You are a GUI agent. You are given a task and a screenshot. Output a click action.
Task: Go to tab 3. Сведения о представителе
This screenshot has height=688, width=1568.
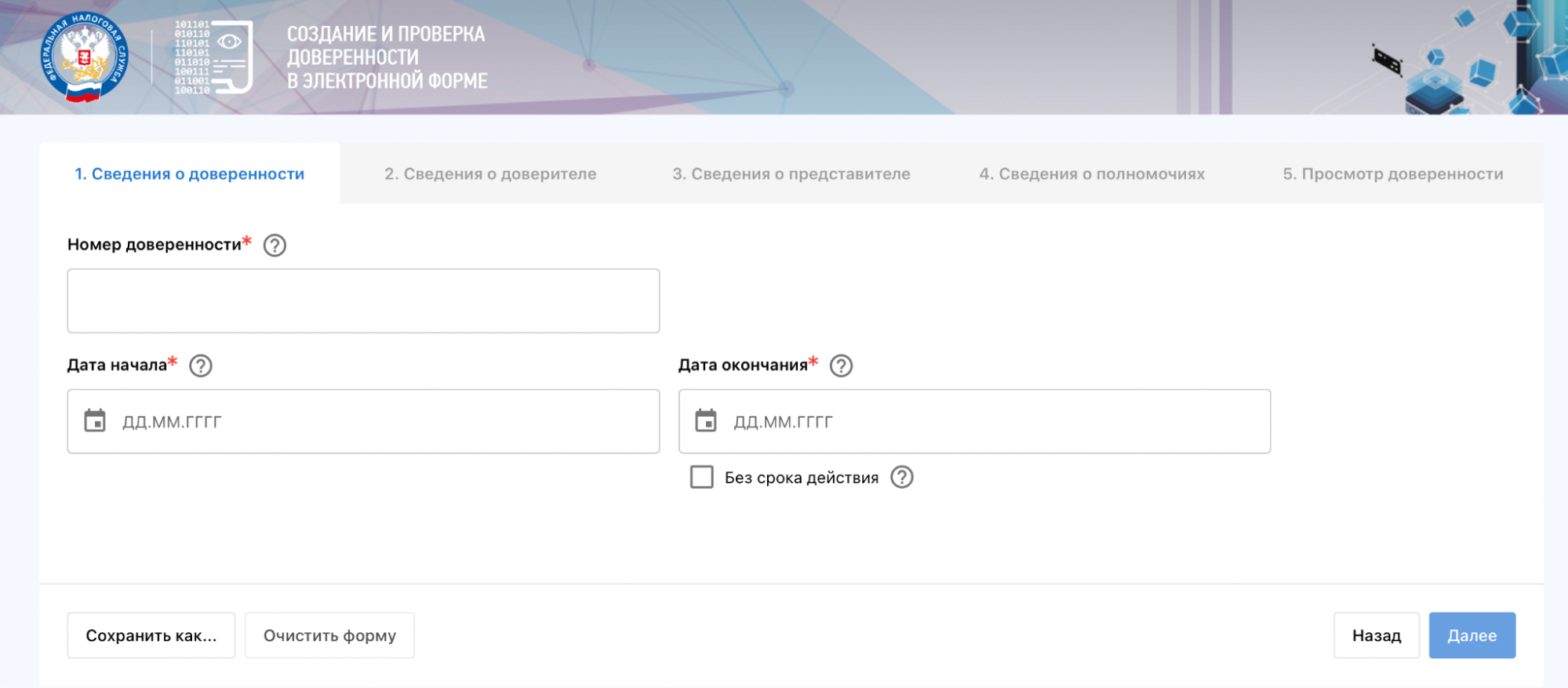[x=791, y=174]
